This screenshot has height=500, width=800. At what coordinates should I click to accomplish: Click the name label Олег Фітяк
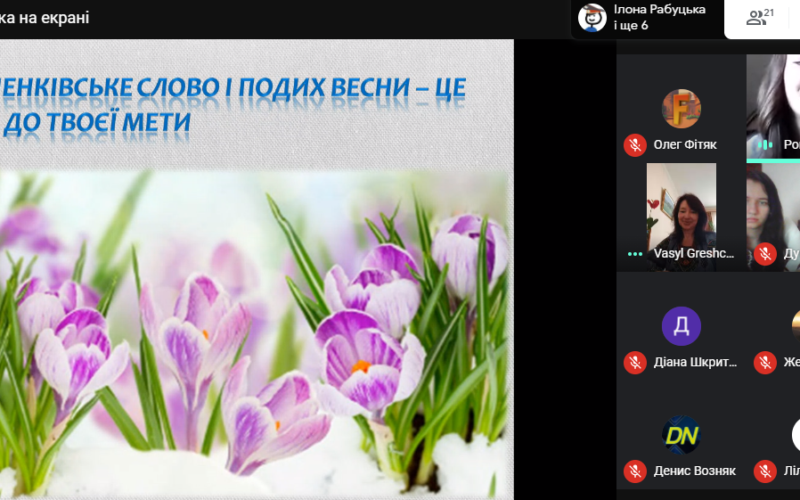tap(685, 145)
